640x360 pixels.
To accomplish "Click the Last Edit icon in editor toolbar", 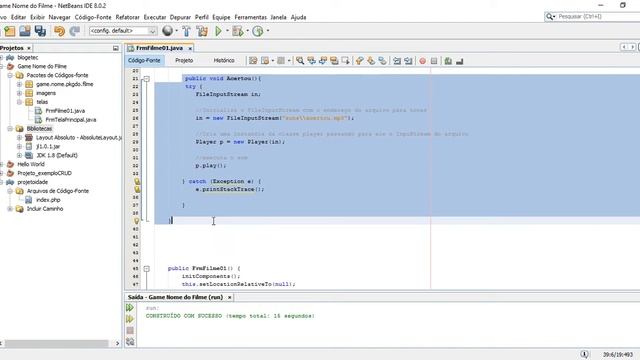I will point(253,61).
